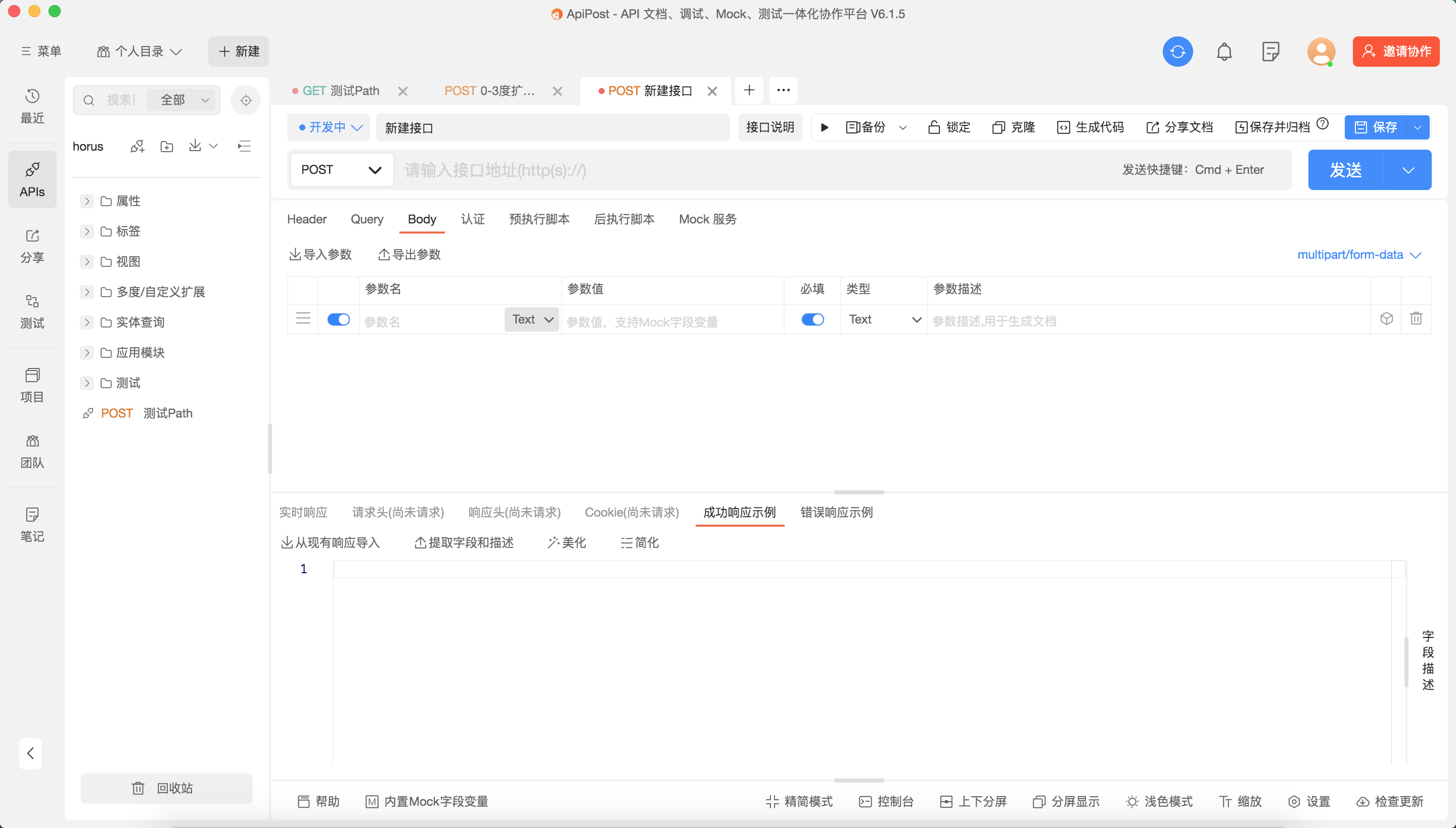Open the more tabs ellipsis menu
This screenshot has width=1456, height=828.
(783, 90)
